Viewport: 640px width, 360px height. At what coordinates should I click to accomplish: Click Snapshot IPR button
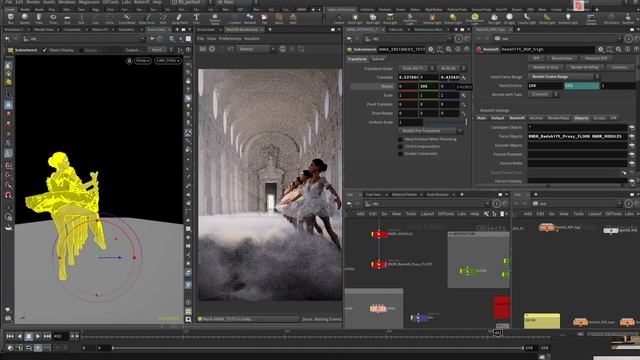click(596, 58)
